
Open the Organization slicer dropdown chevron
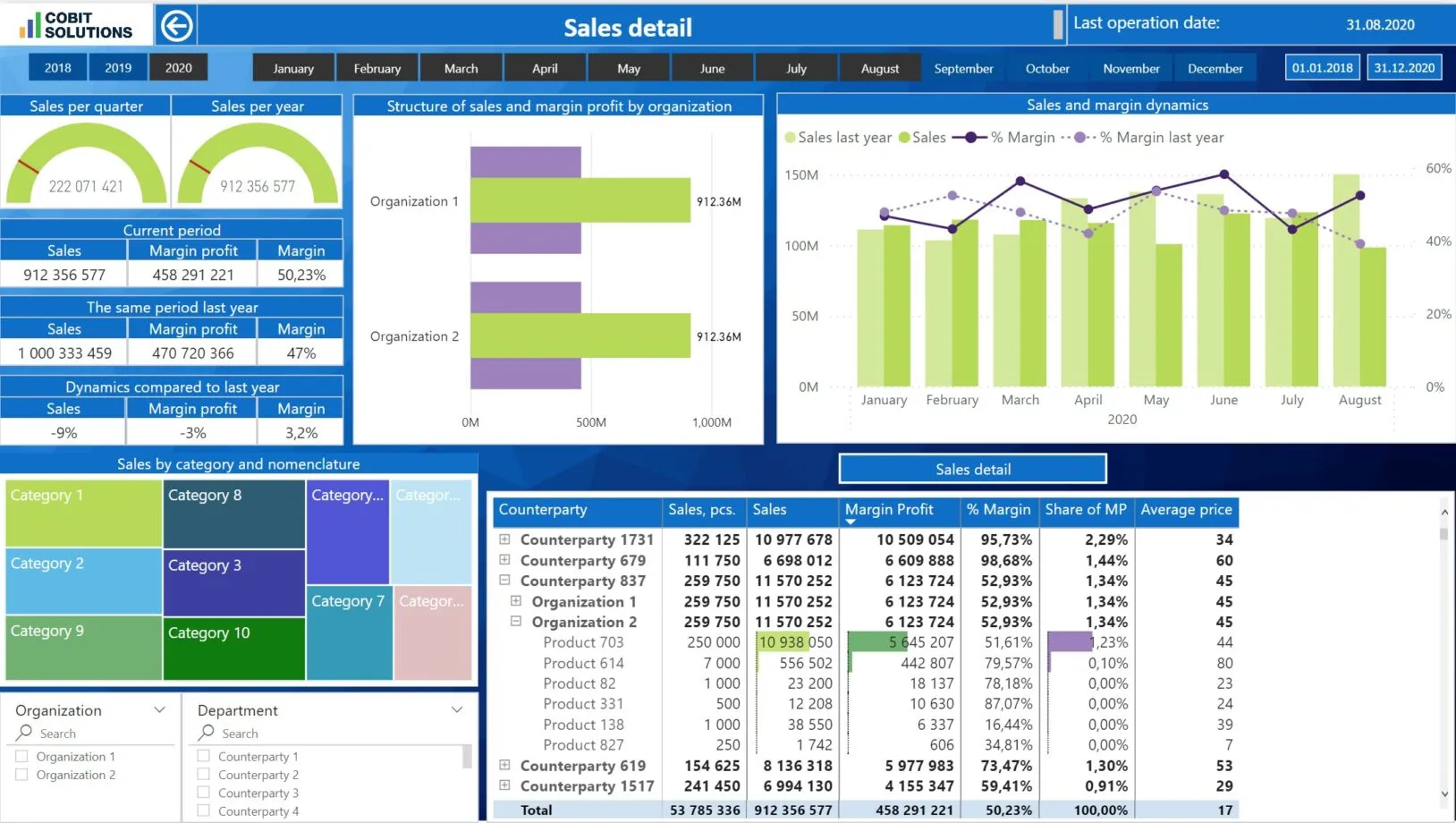click(160, 709)
